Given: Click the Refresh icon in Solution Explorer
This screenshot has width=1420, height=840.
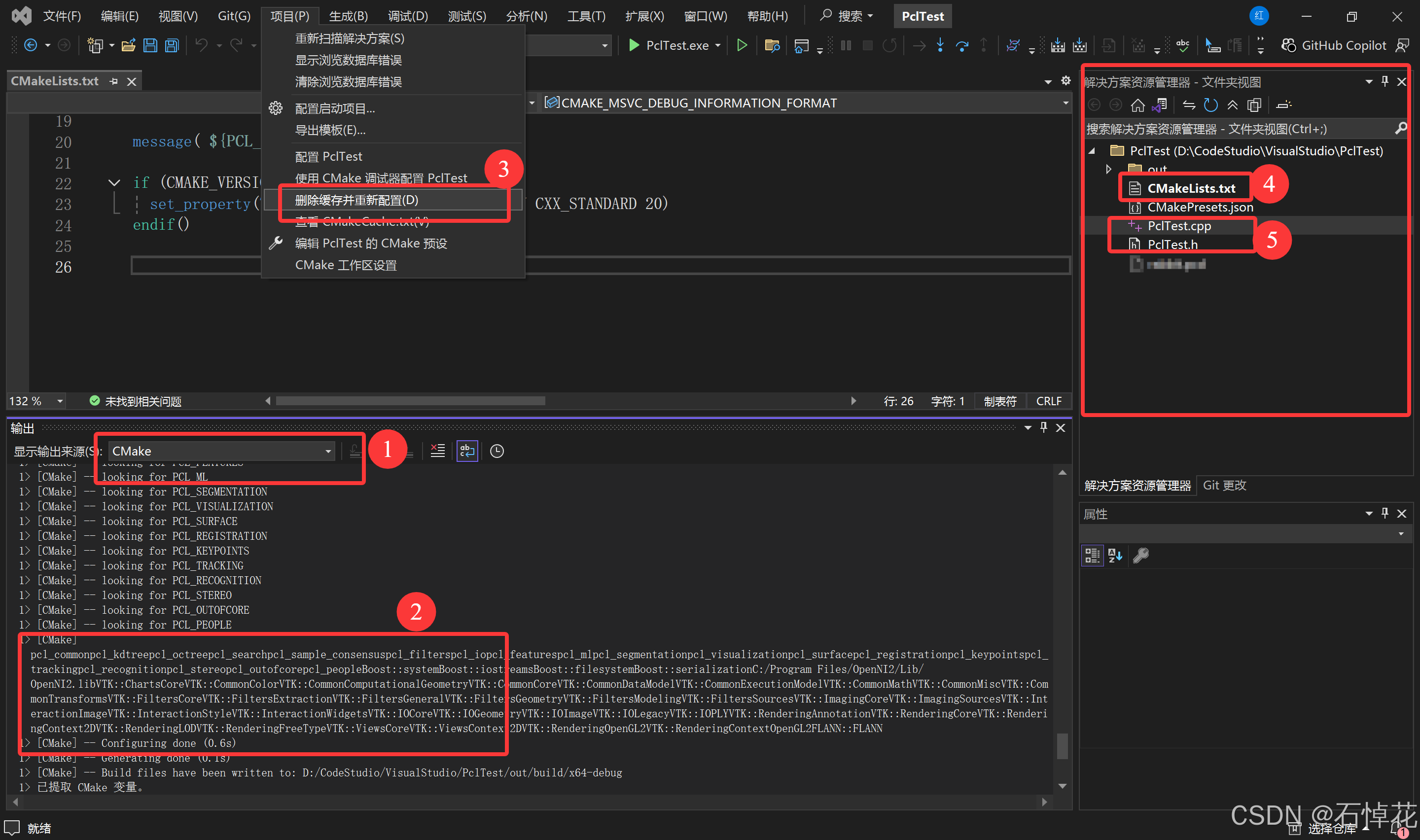Looking at the screenshot, I should click(x=1211, y=105).
